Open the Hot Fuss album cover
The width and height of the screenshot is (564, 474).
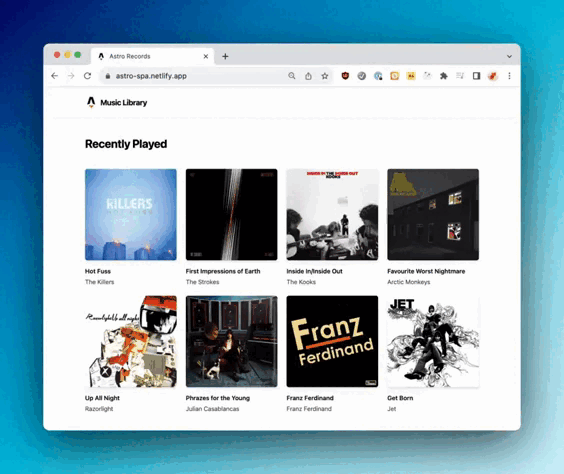coord(131,214)
